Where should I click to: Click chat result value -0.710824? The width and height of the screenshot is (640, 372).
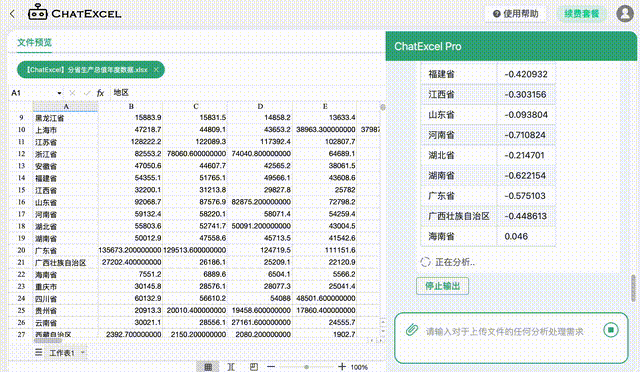click(x=526, y=135)
